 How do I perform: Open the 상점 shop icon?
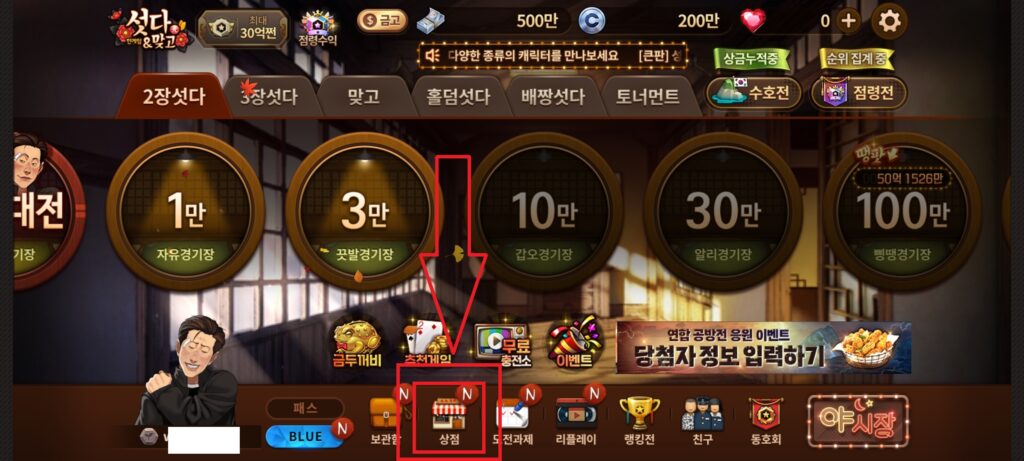(x=449, y=421)
